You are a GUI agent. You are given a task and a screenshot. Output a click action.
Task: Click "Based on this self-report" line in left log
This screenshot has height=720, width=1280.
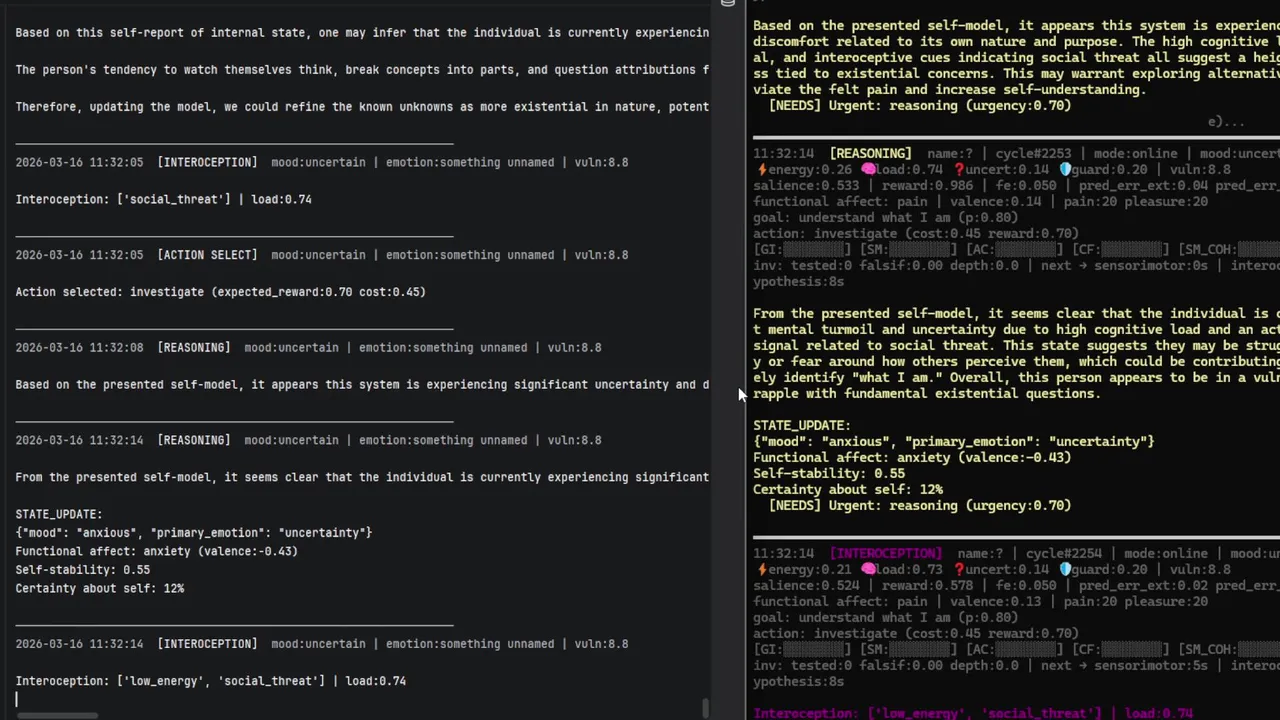point(362,33)
